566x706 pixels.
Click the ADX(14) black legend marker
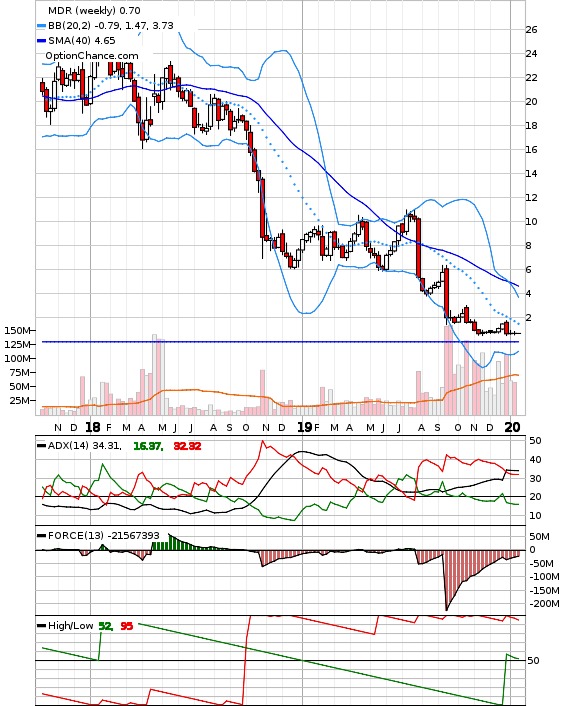point(41,446)
